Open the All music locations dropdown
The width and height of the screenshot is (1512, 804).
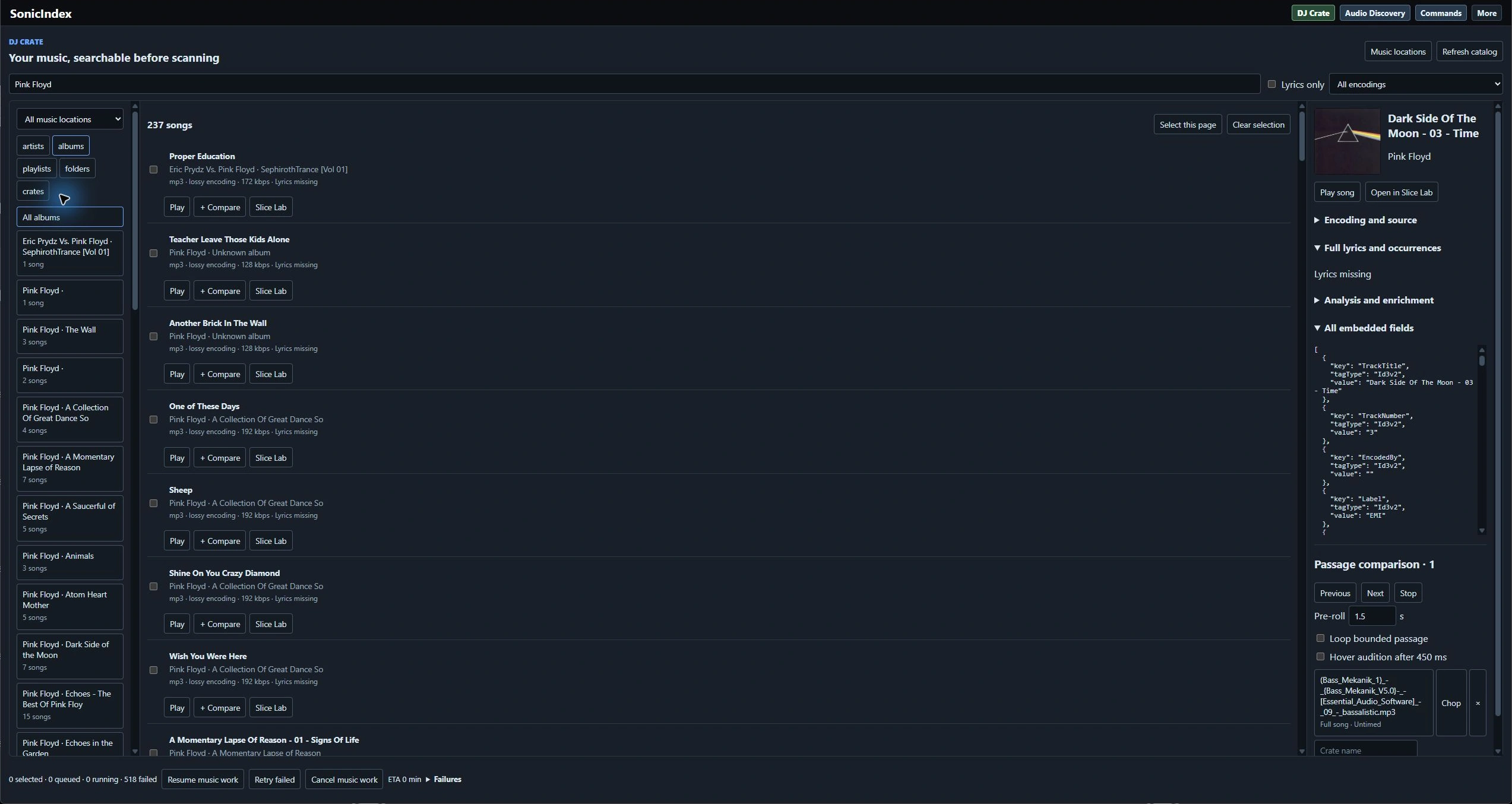[70, 119]
